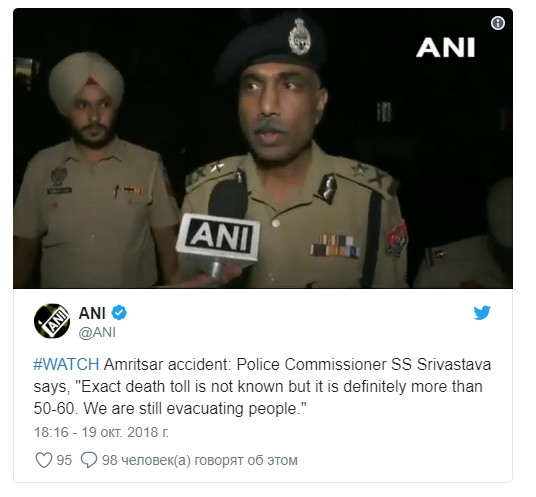Image resolution: width=536 pixels, height=497 pixels.
Task: Click the ANI display name
Action: click(x=92, y=313)
